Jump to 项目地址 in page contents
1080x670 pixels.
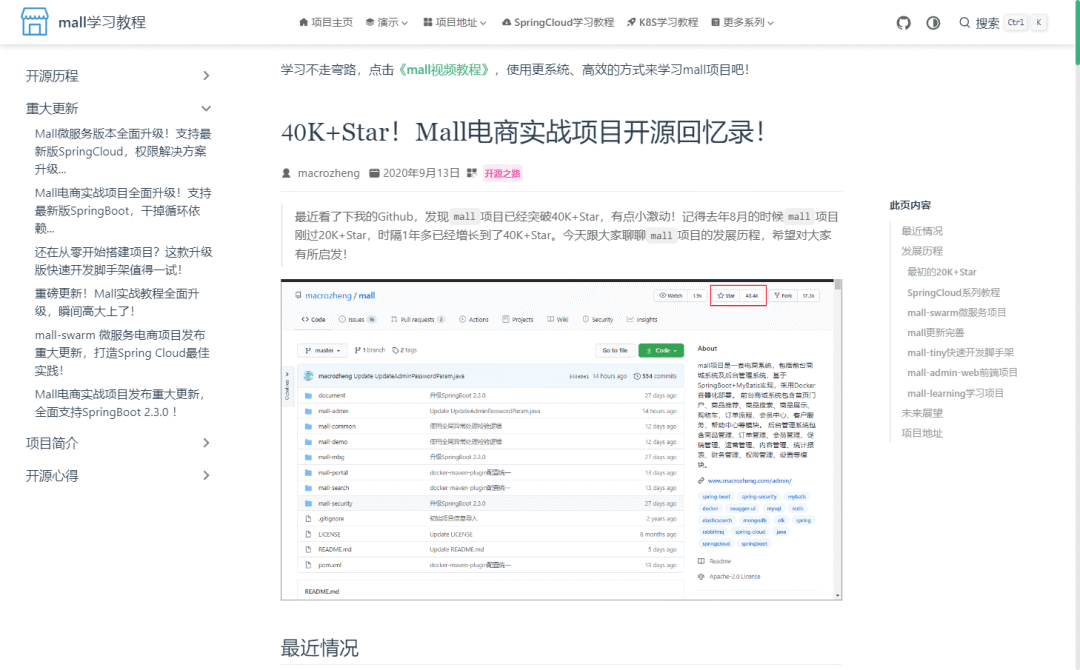click(922, 433)
